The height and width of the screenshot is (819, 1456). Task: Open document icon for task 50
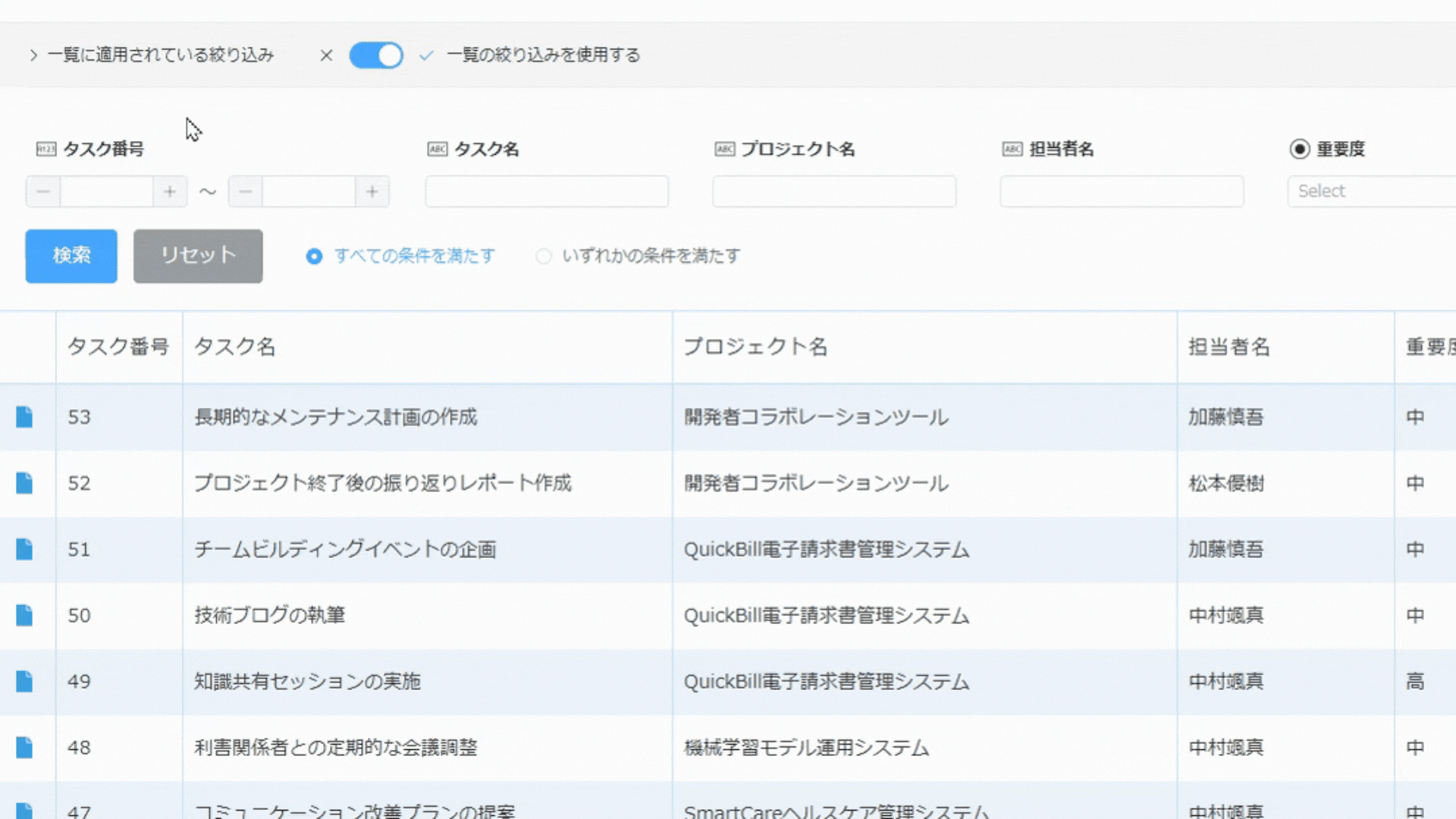tap(24, 615)
